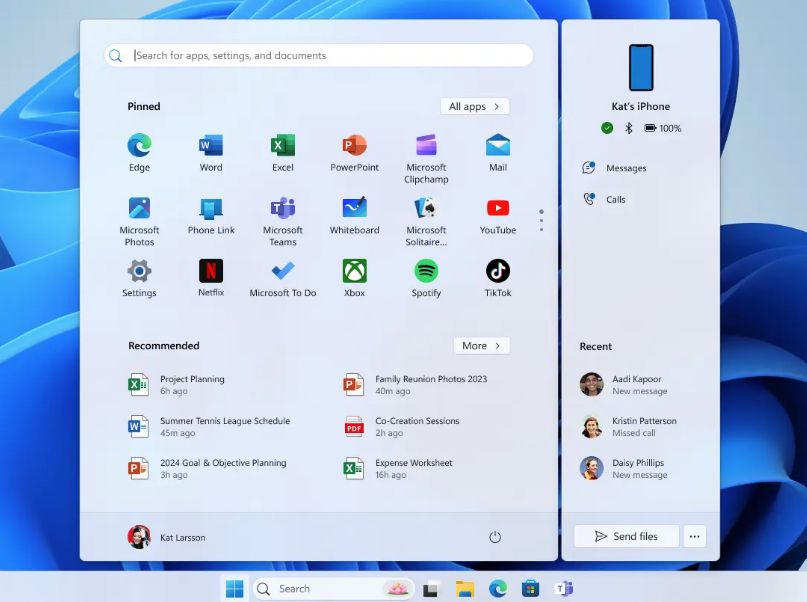Click the Send files button

(x=626, y=536)
